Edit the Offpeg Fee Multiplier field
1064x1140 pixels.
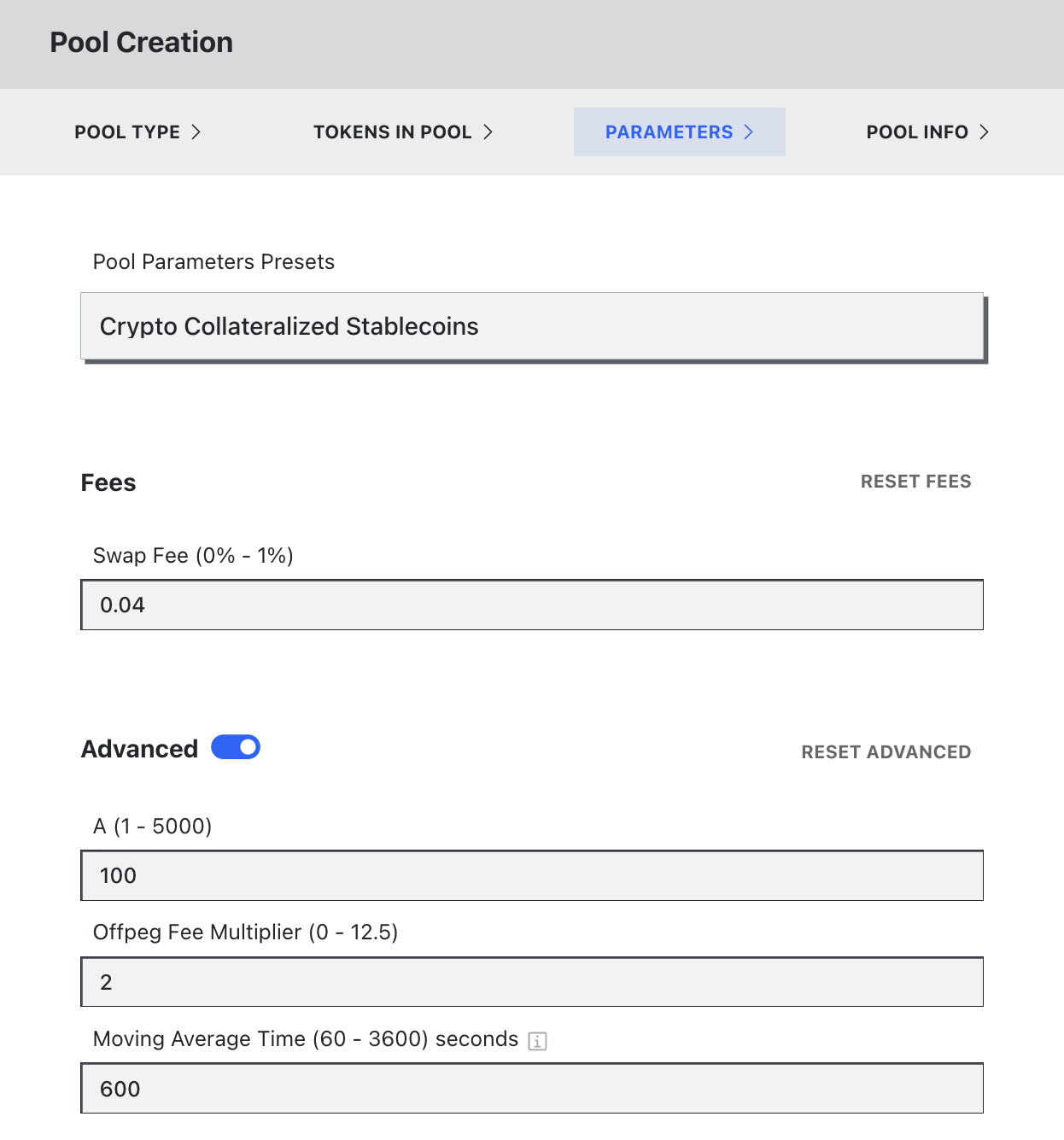pos(532,982)
